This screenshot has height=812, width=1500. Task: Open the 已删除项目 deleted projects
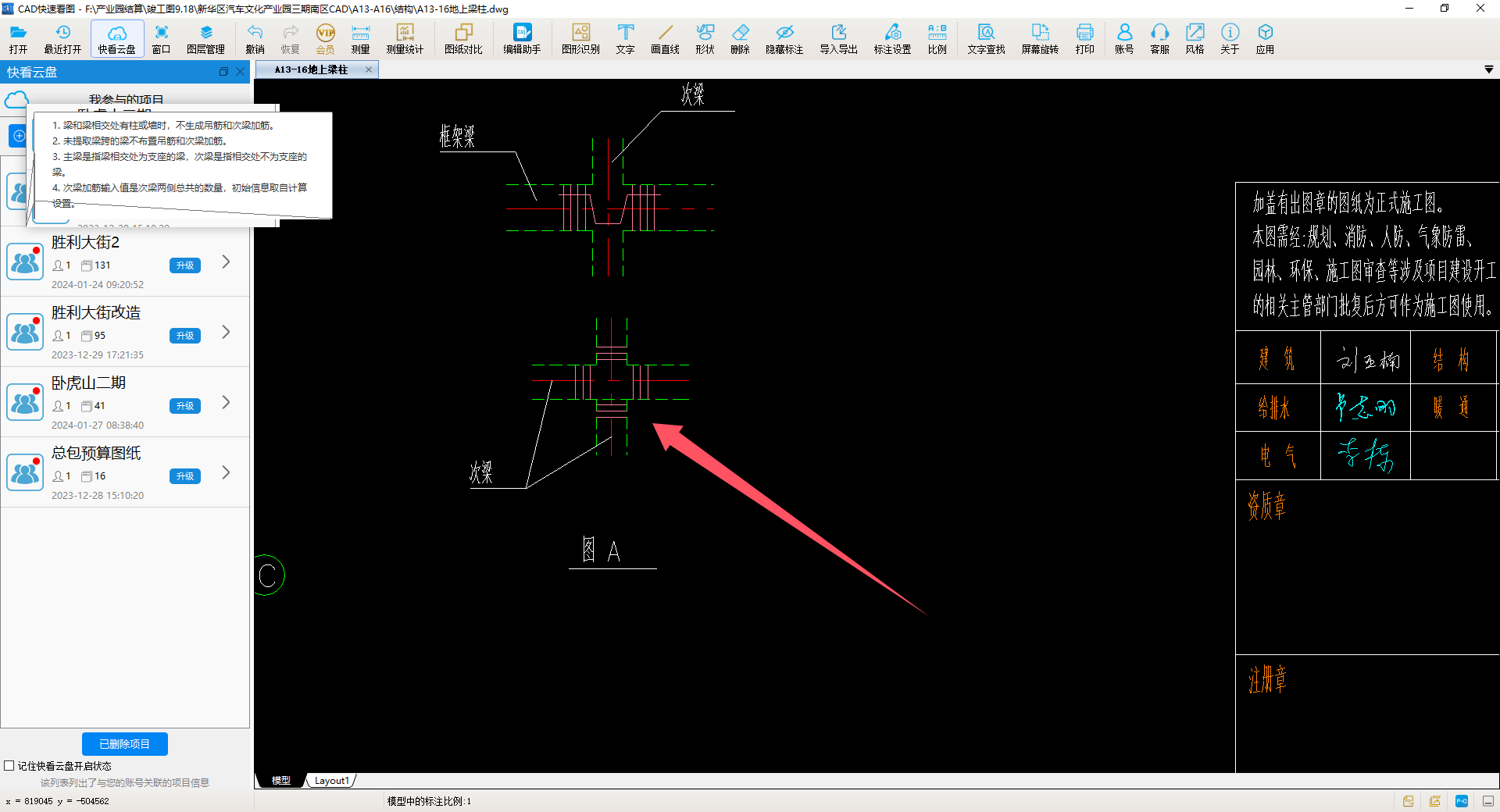pyautogui.click(x=125, y=744)
